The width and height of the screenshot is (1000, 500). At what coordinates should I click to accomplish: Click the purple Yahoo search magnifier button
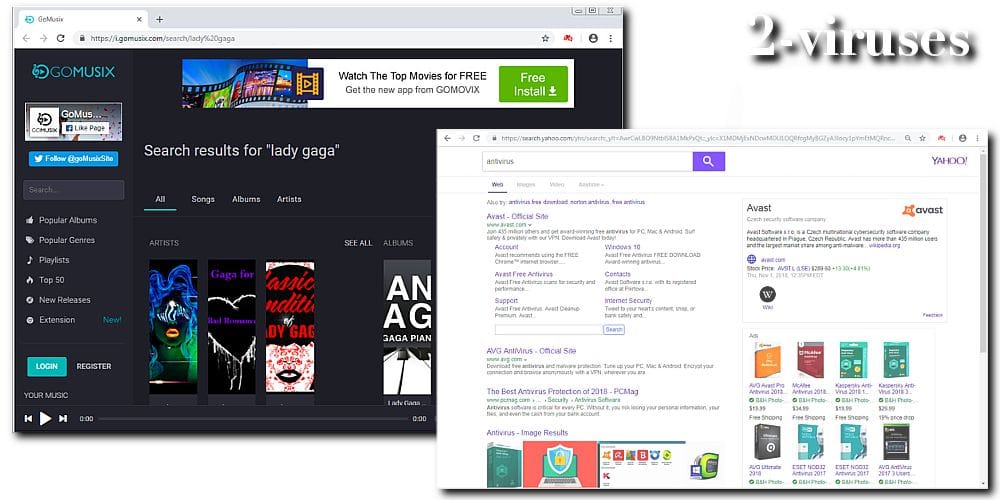pyautogui.click(x=709, y=161)
